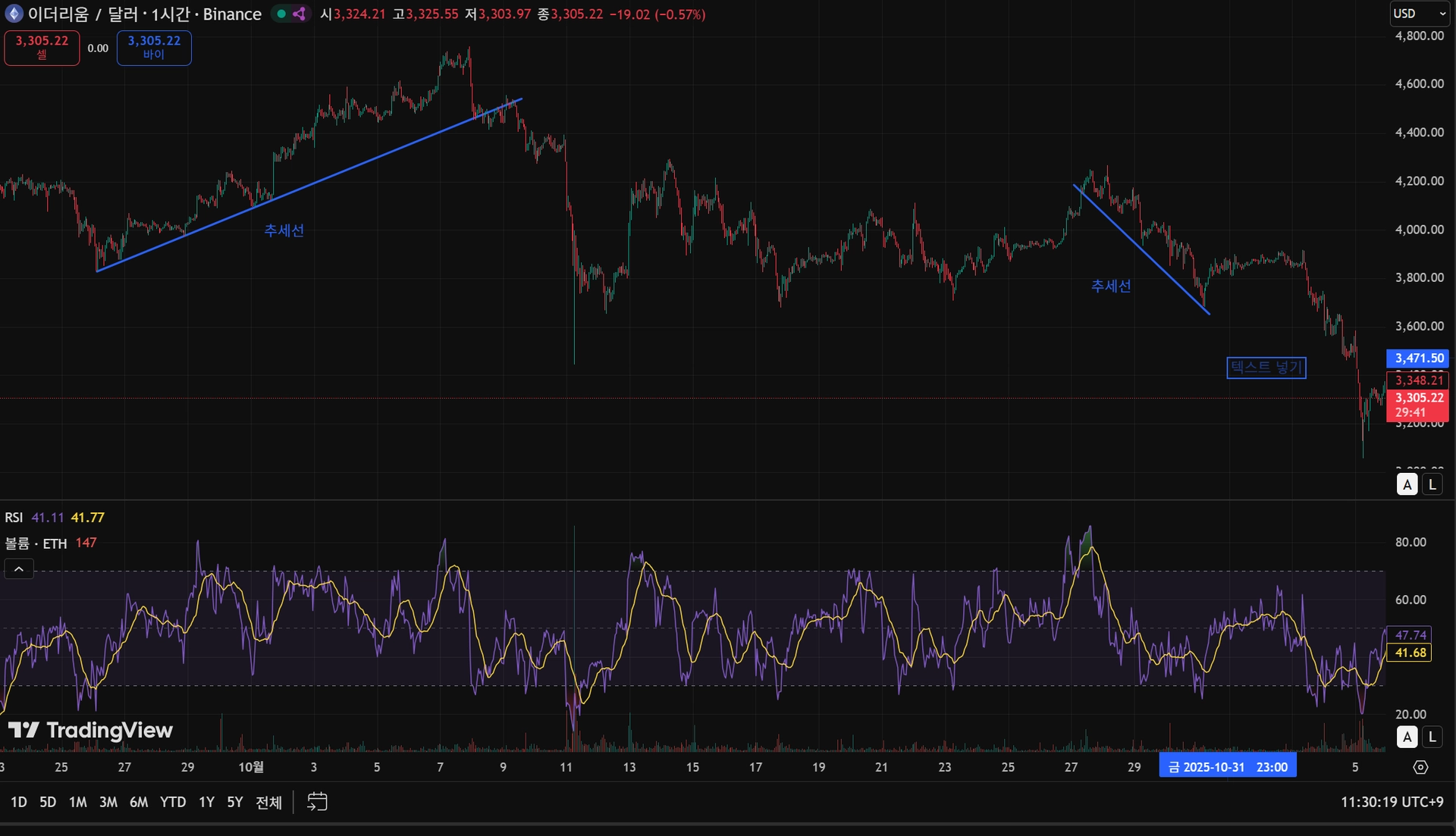The width and height of the screenshot is (1456, 836).
Task: Open the USD currency dropdown
Action: pyautogui.click(x=1420, y=14)
